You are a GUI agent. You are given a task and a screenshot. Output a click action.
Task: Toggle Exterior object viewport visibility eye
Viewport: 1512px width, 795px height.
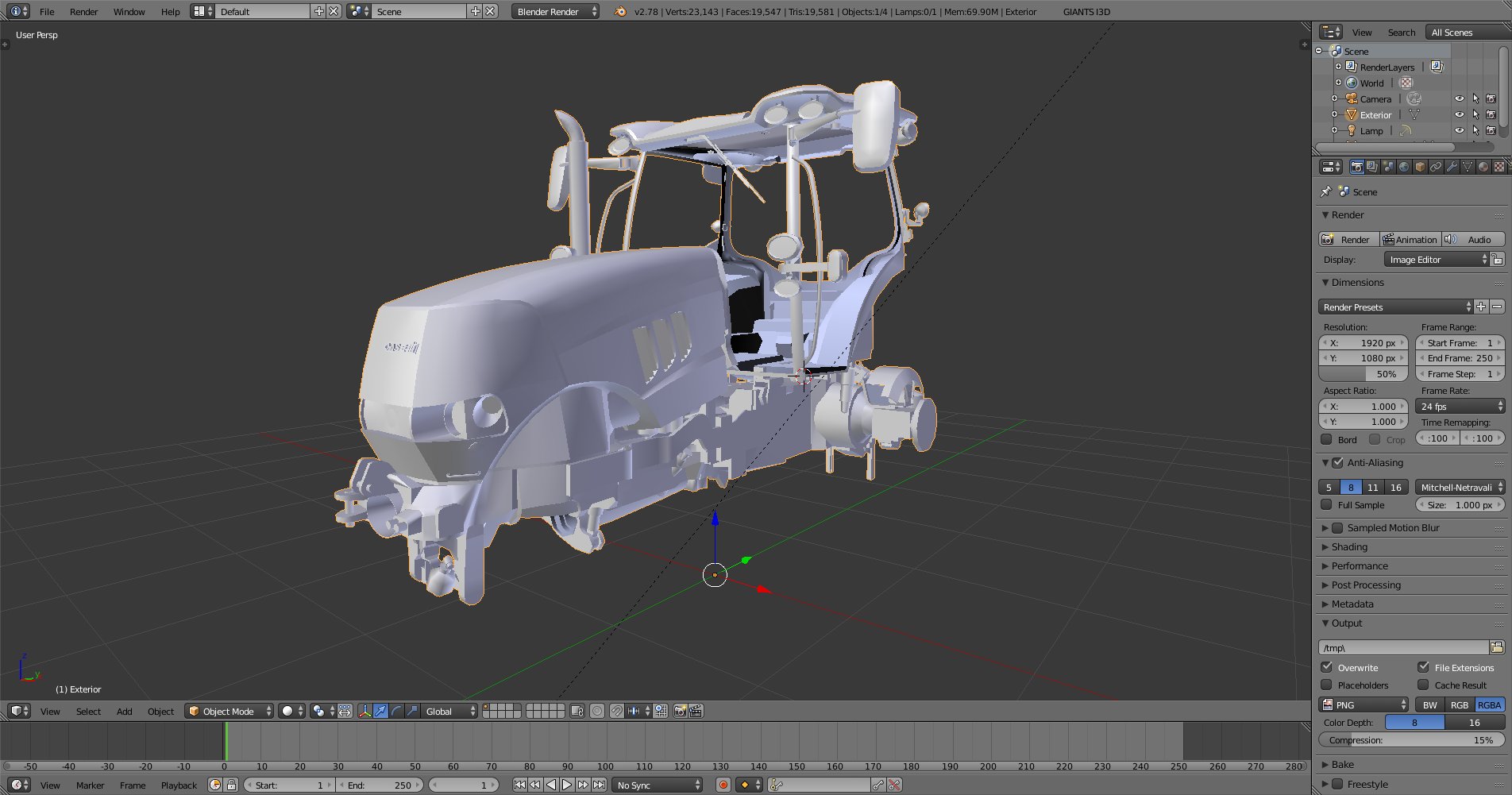pyautogui.click(x=1460, y=115)
